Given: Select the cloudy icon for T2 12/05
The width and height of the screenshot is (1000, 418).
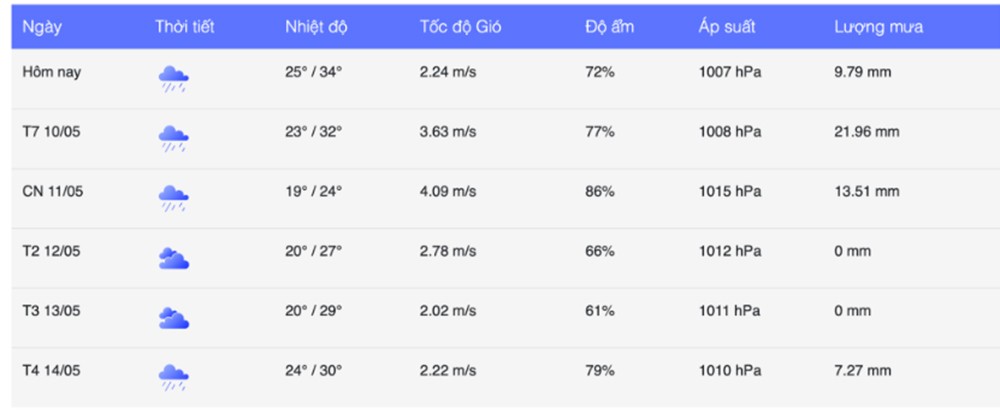Looking at the screenshot, I should point(173,257).
